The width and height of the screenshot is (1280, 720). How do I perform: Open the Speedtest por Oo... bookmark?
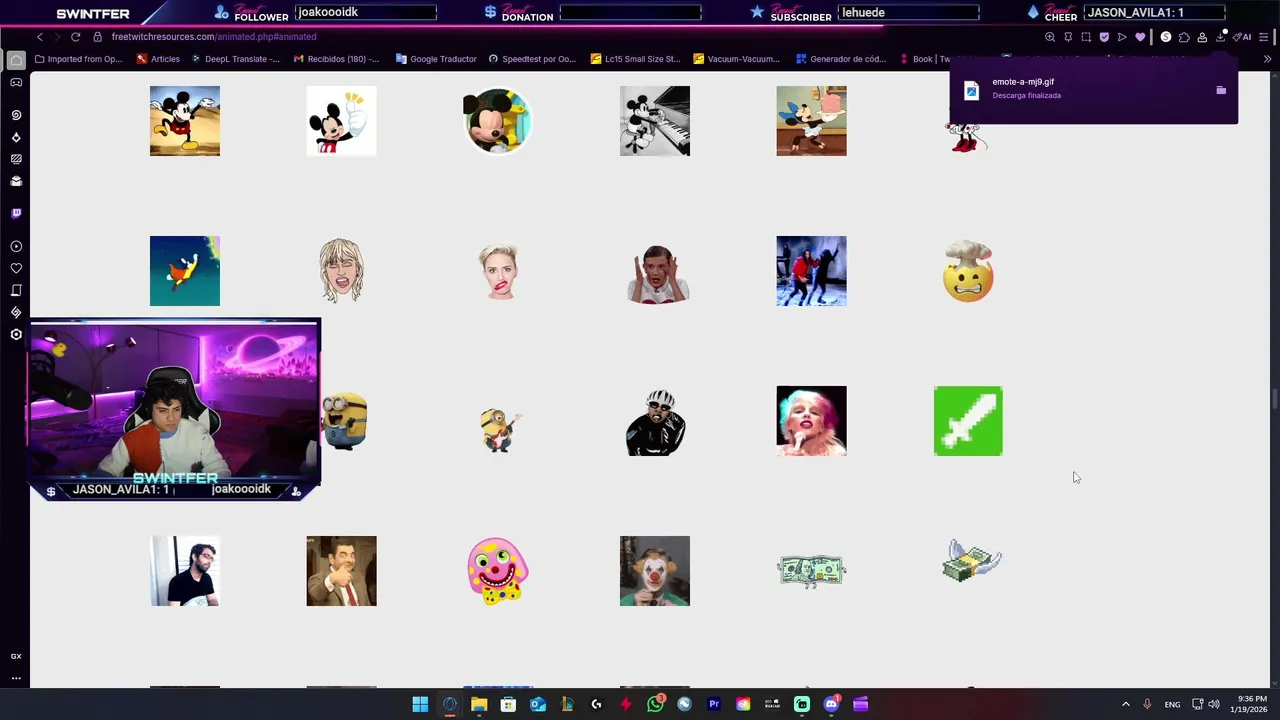point(532,59)
